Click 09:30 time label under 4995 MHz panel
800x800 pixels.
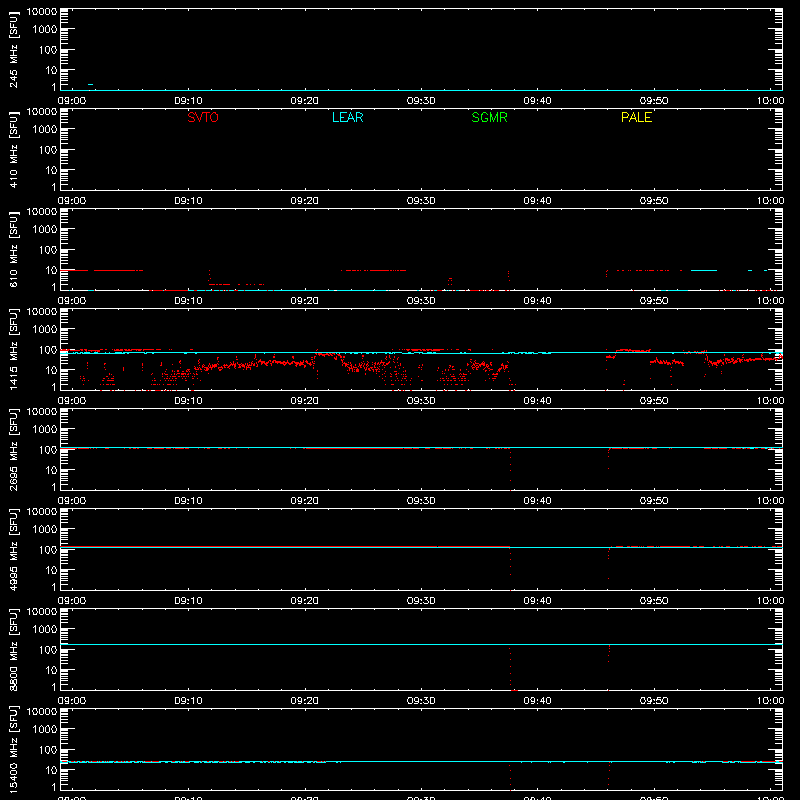coord(421,601)
